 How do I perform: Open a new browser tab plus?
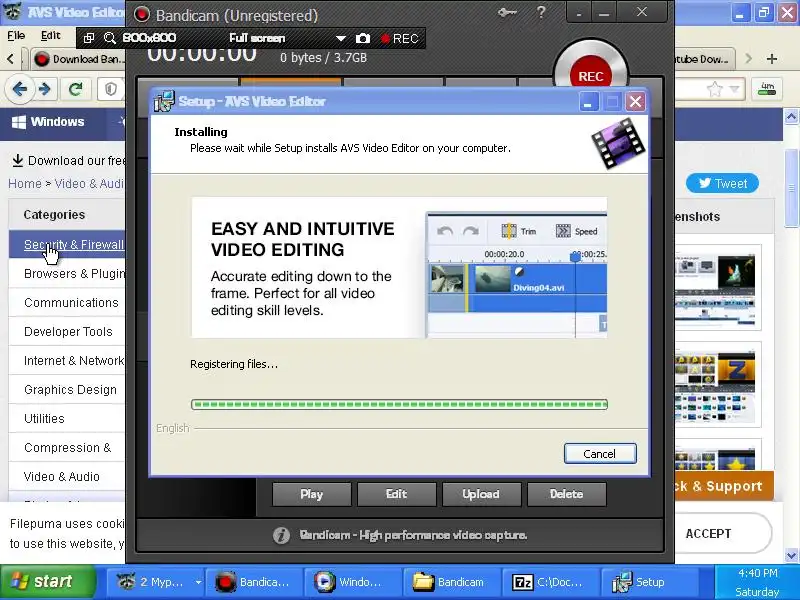[x=772, y=59]
